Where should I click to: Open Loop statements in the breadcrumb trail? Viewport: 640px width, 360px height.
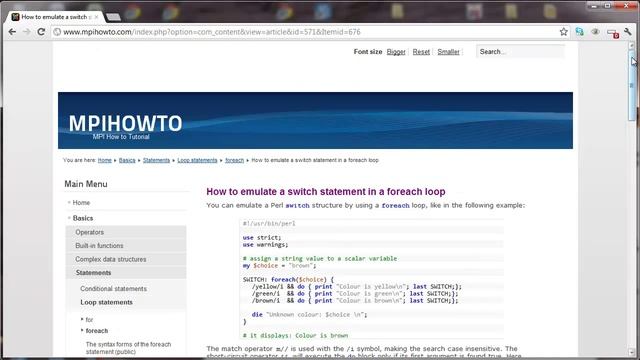click(197, 160)
